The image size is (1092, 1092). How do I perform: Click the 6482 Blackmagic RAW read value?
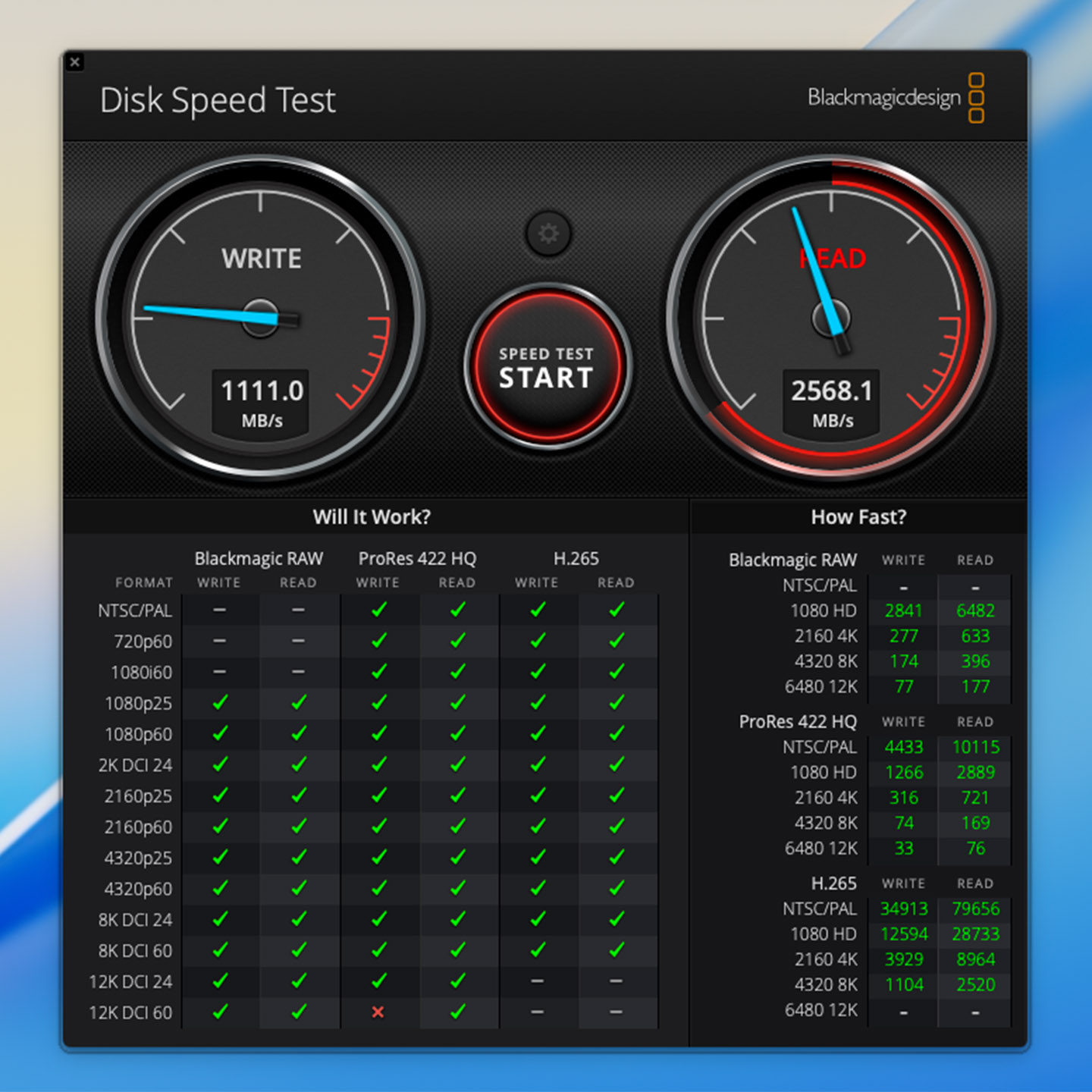pos(975,611)
